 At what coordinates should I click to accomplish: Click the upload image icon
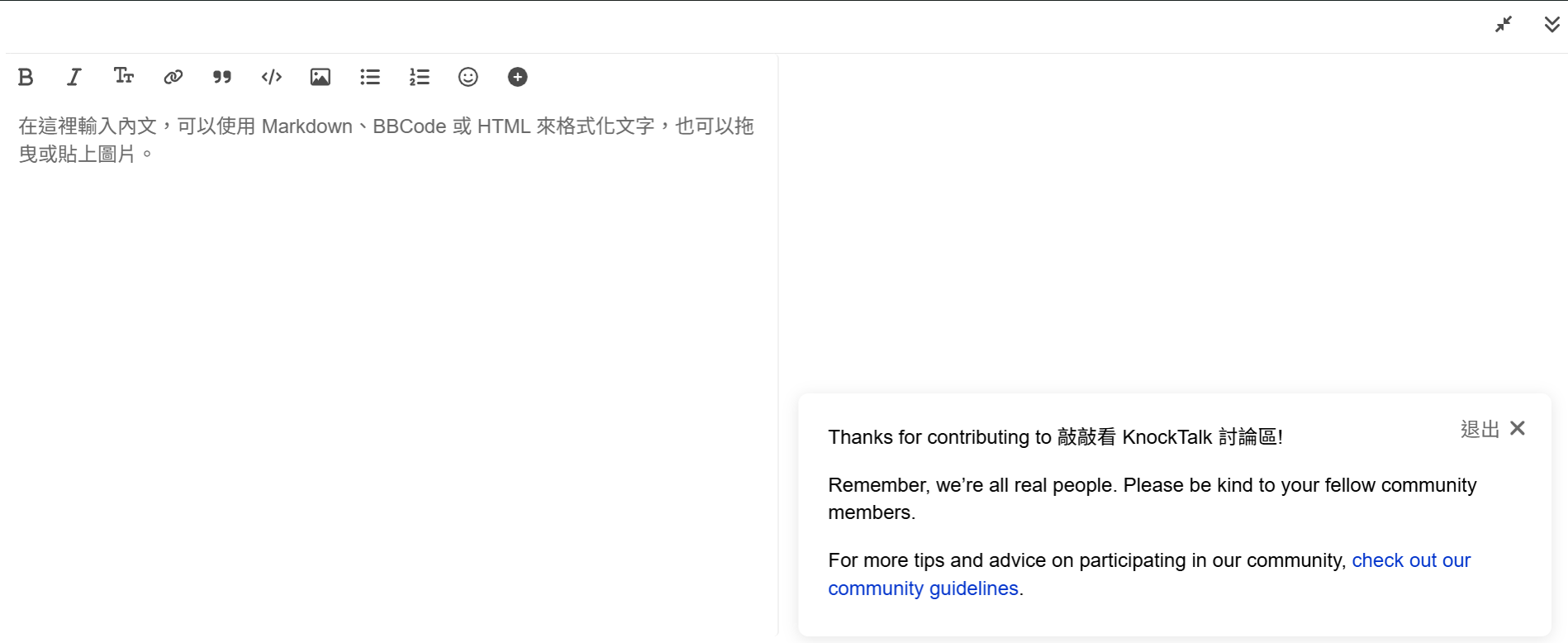(321, 77)
